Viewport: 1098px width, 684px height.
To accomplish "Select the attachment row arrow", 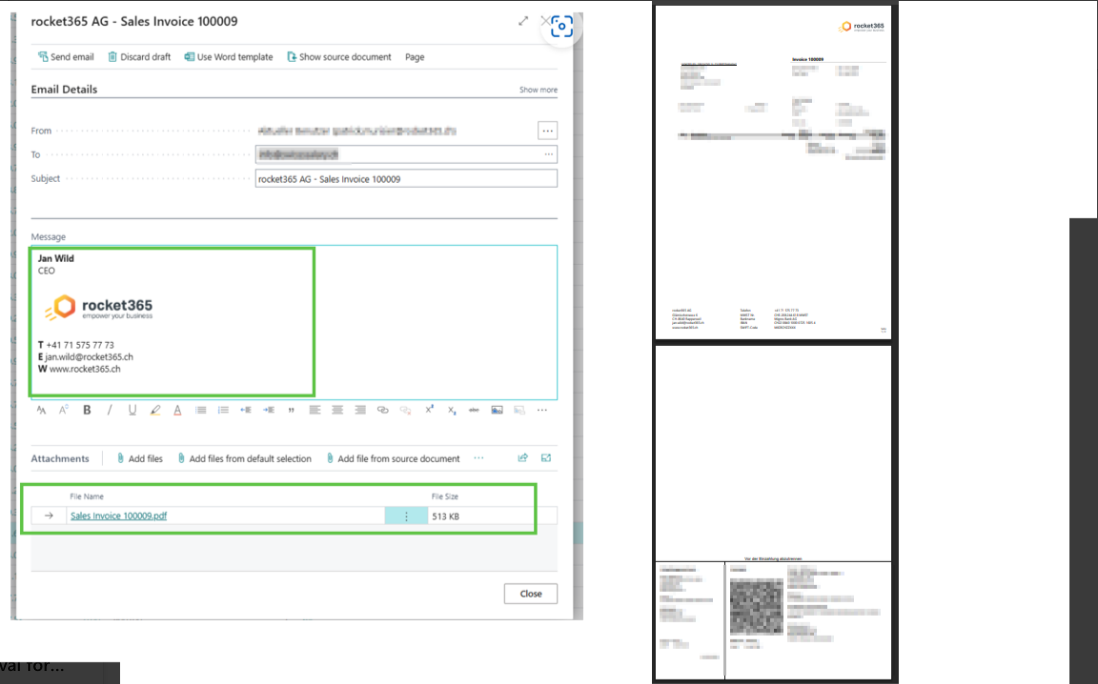I will 49,516.
